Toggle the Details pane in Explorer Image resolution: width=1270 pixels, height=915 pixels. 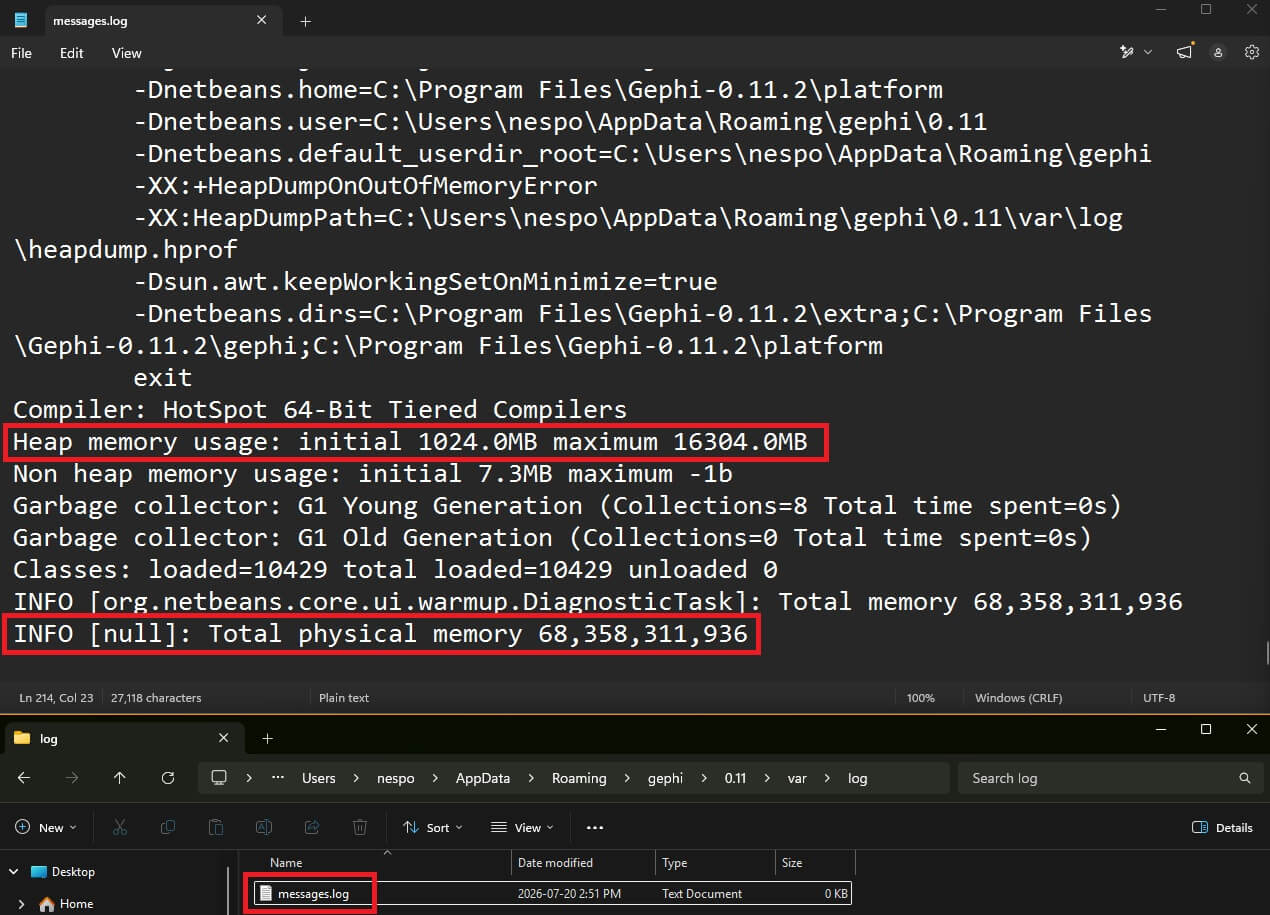(1223, 827)
